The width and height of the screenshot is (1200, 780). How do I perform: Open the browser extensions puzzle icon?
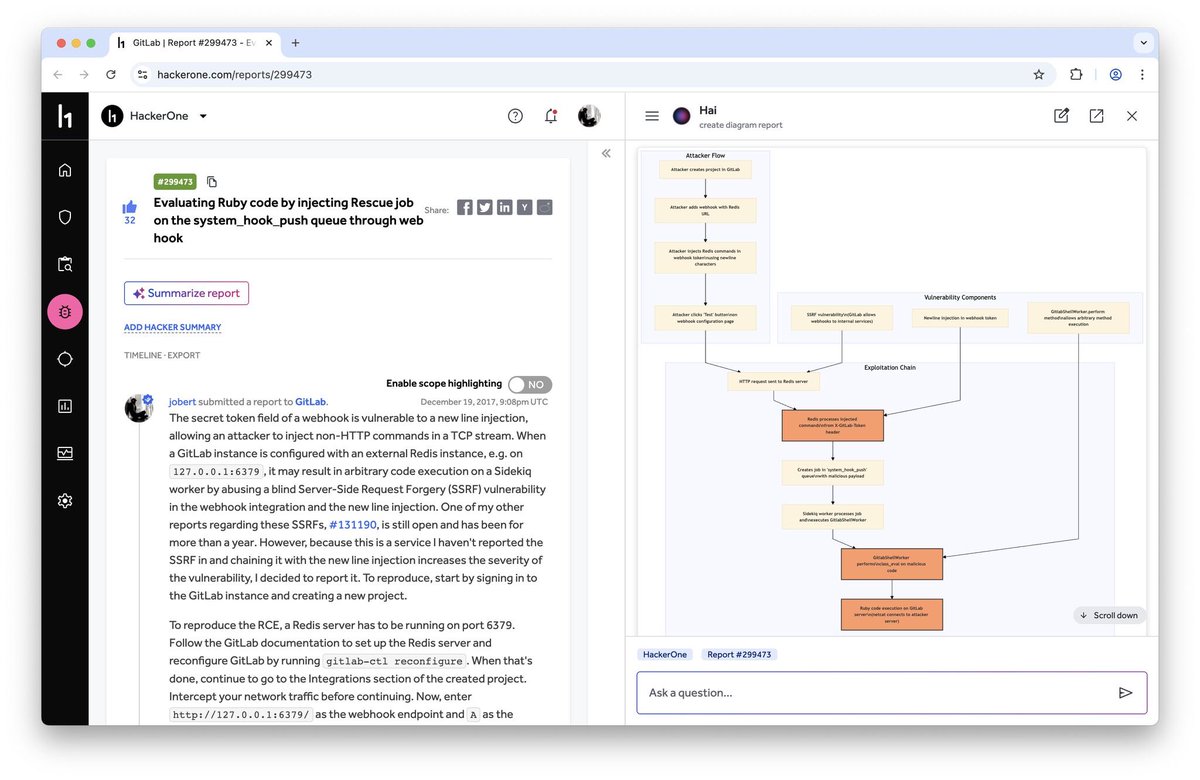tap(1076, 74)
